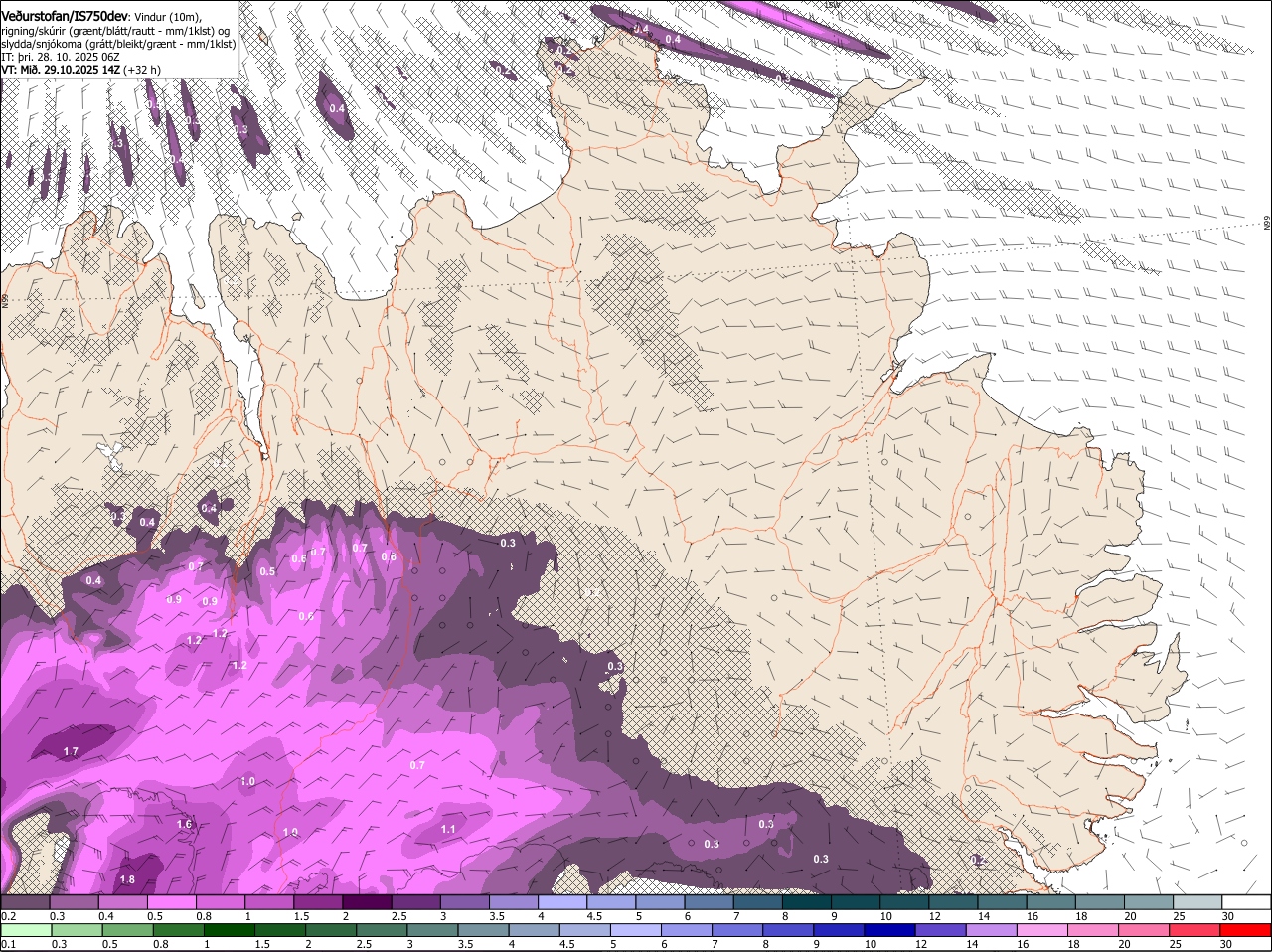The height and width of the screenshot is (952, 1272).
Task: Select lower legend swatch between 3 and 3.5
Action: point(431,931)
